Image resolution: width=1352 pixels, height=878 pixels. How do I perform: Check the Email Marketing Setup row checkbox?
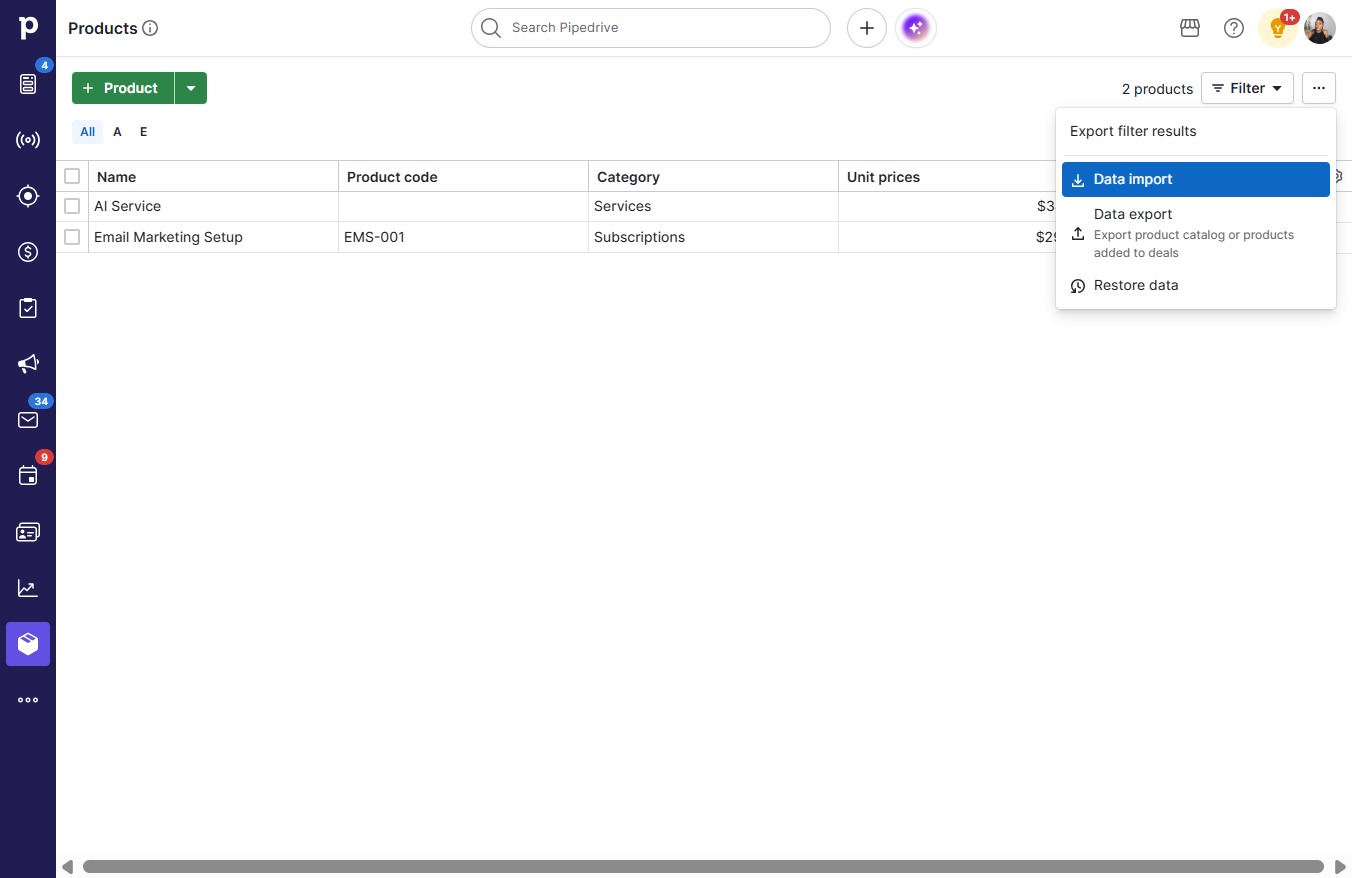coord(72,237)
